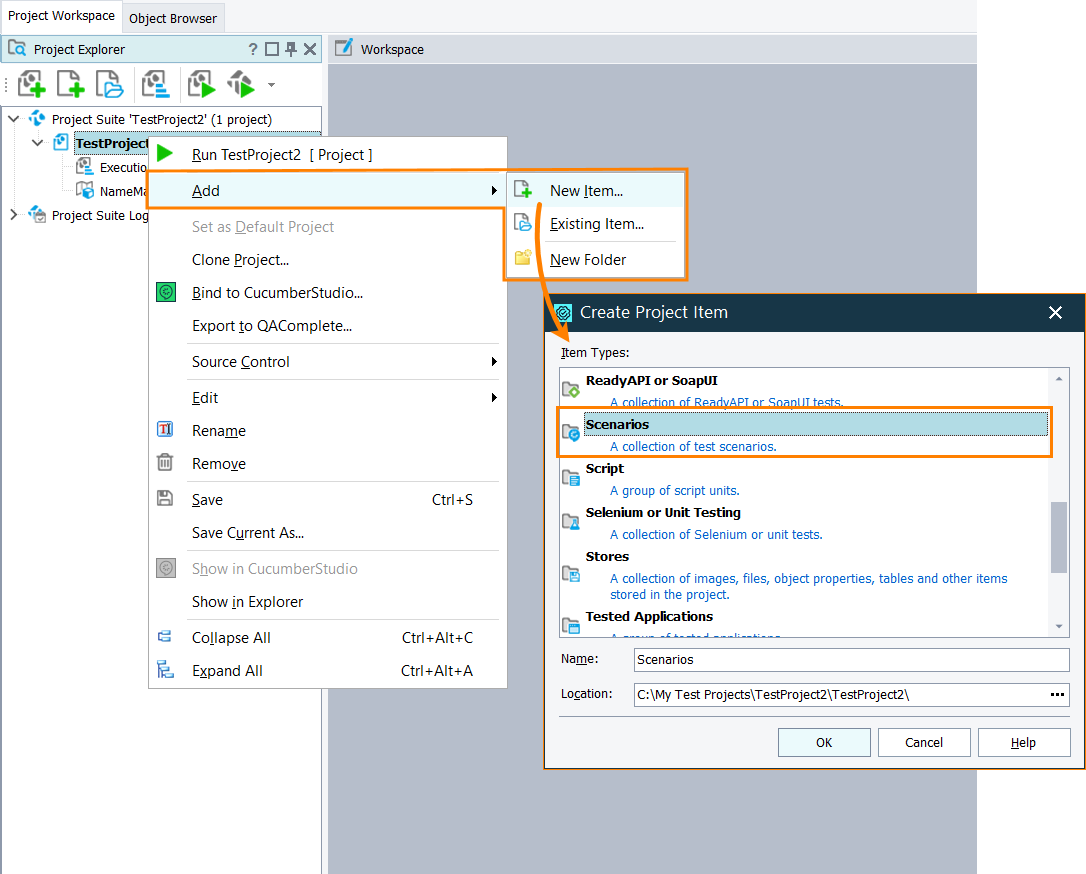Switch to the Object Browser tab
This screenshot has height=874, width=1086.
(x=172, y=17)
